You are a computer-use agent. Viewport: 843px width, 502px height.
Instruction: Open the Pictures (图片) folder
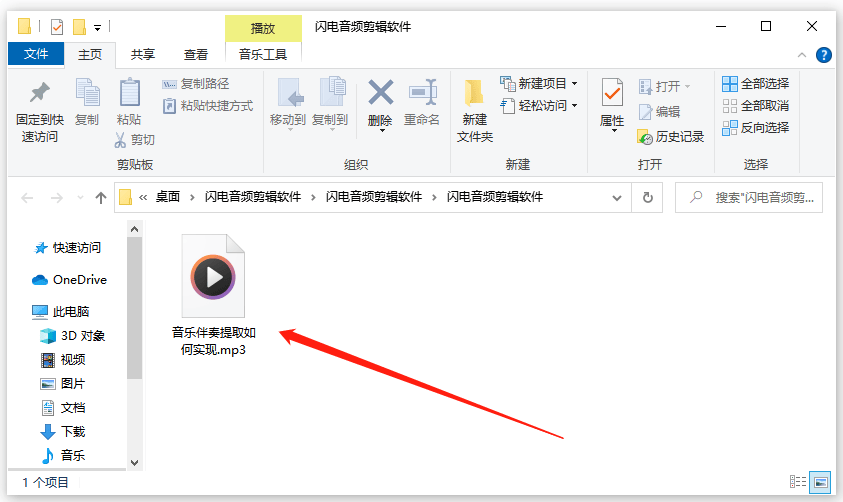(x=63, y=384)
